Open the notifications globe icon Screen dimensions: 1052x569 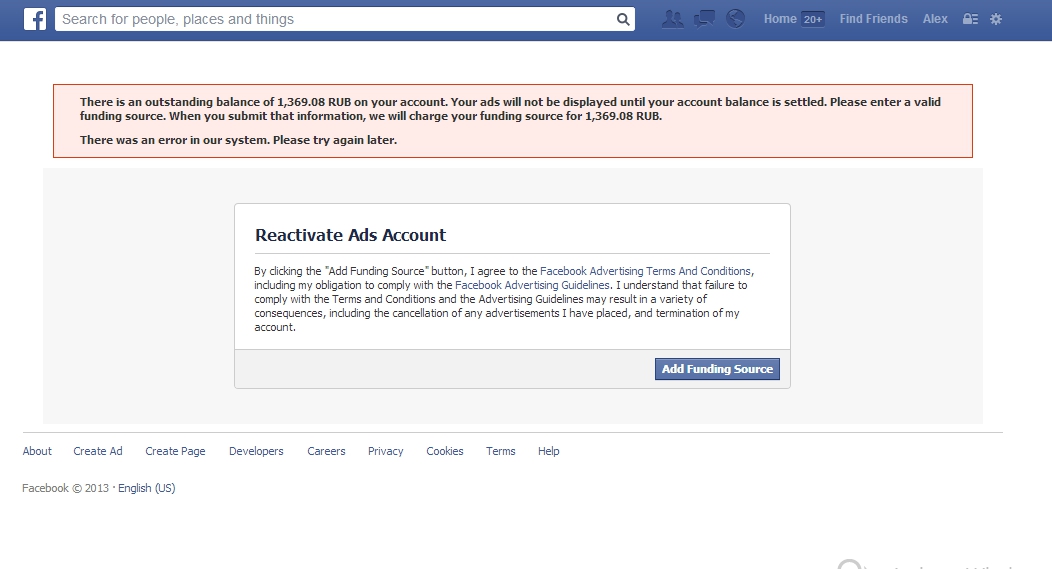[735, 19]
